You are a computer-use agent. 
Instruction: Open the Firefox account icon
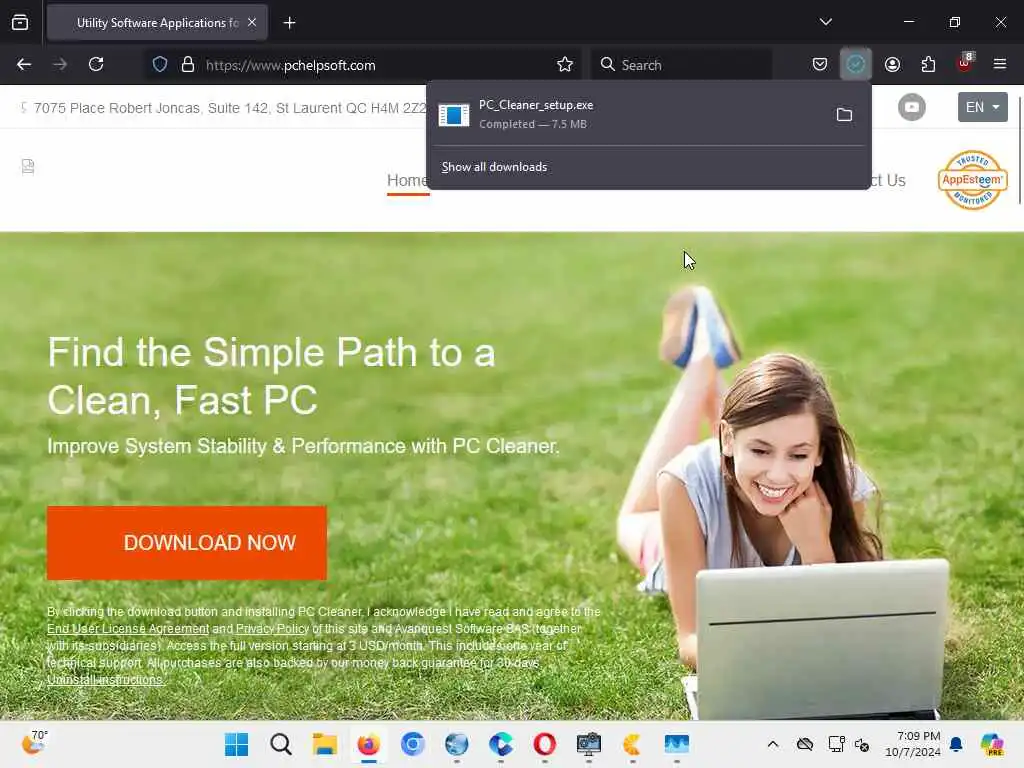coord(892,65)
